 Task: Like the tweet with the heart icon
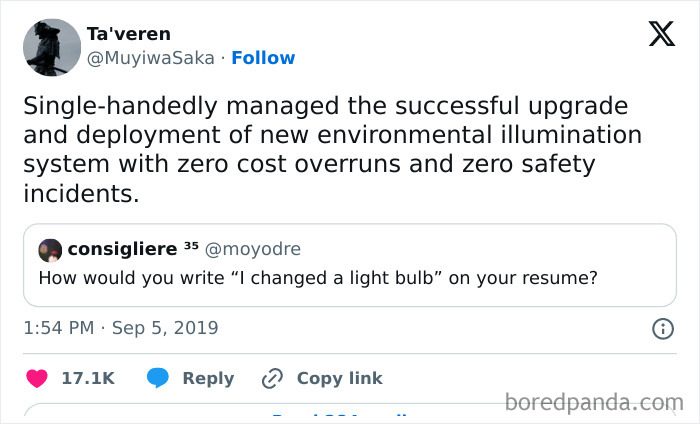(x=37, y=378)
